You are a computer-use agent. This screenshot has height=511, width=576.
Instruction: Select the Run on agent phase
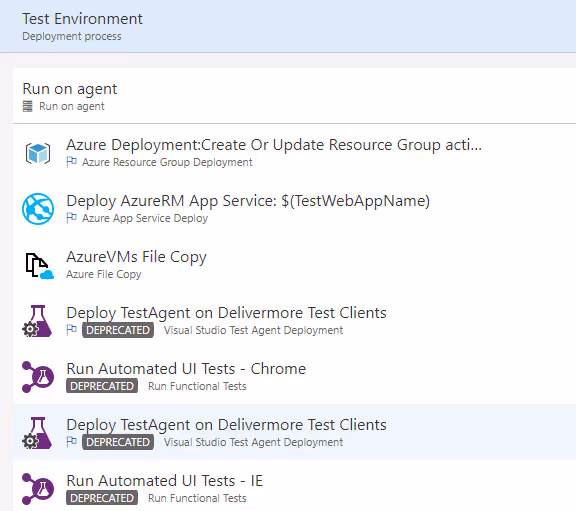[294, 96]
